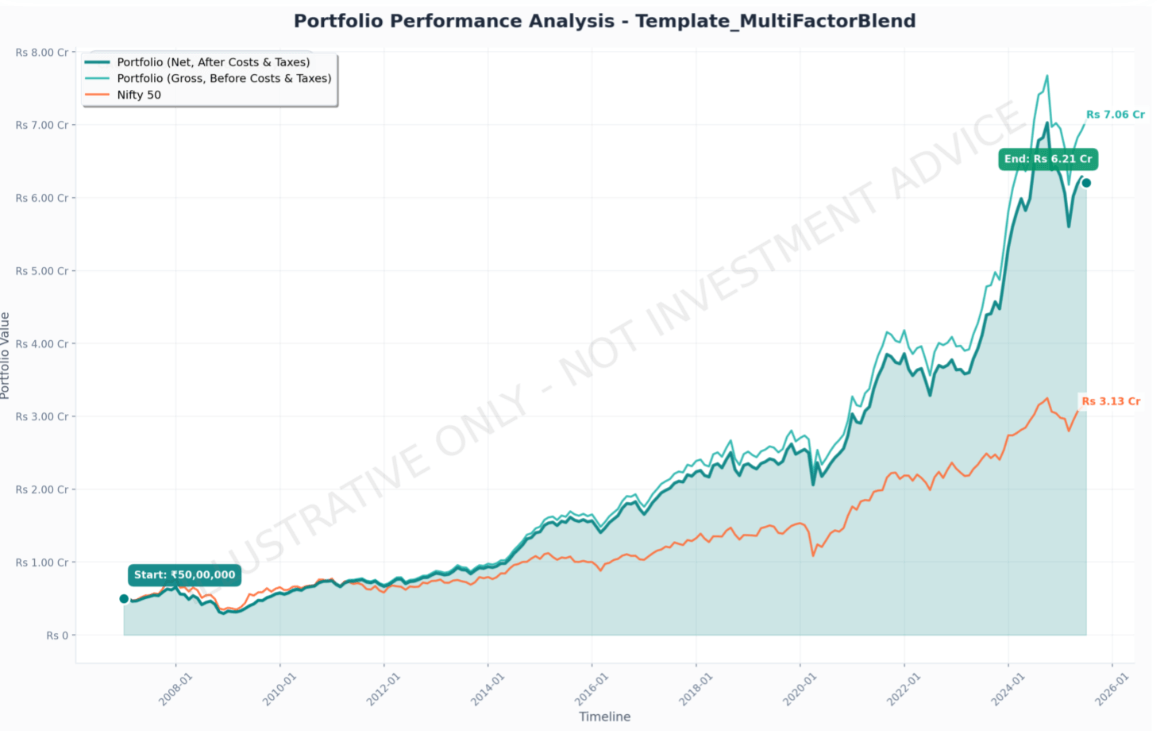Click the Start ₹50,00,000 annotation box

184,575
